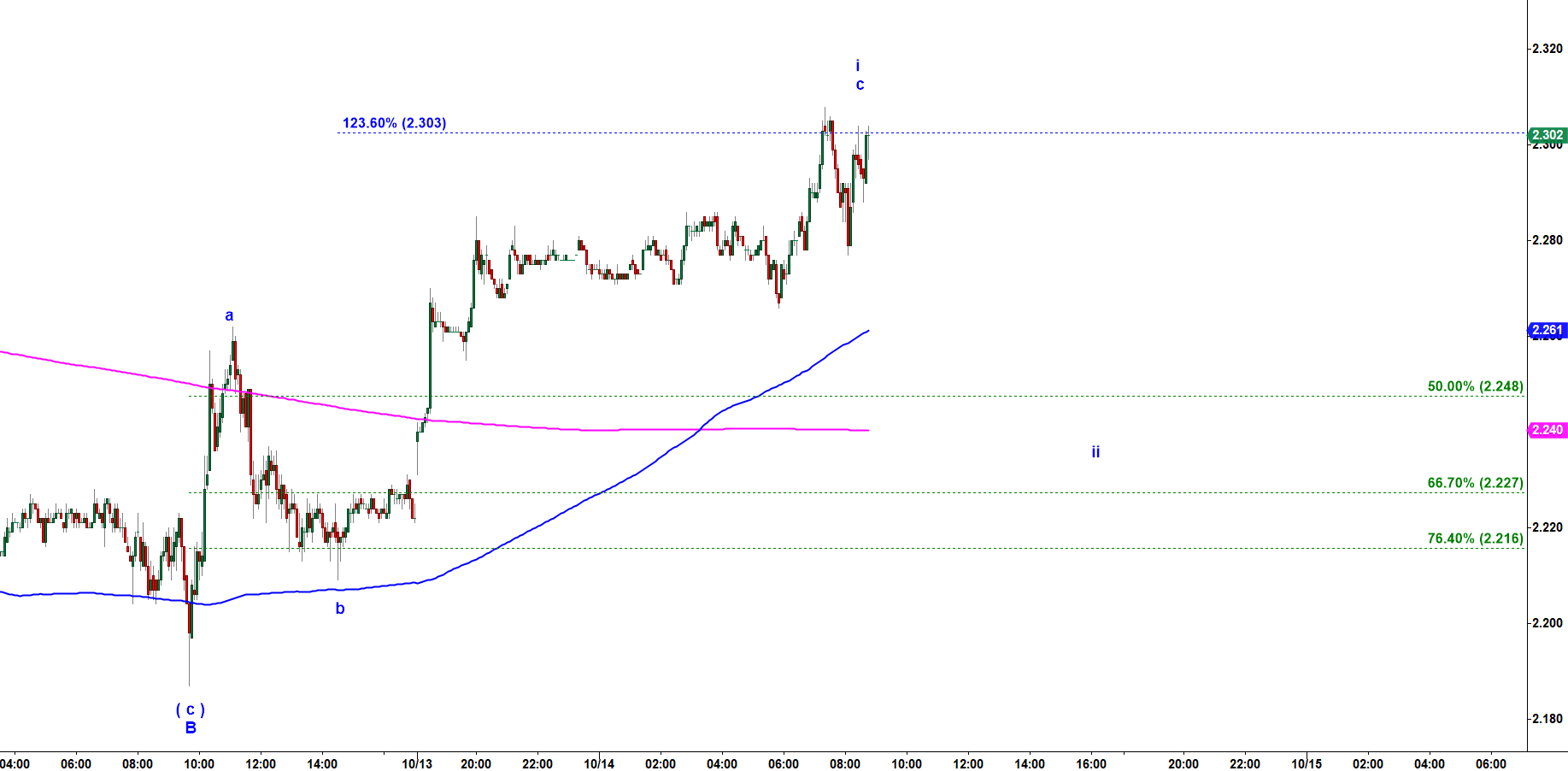Click the wave 'ii' projection label
1568x771 pixels.
point(1095,451)
